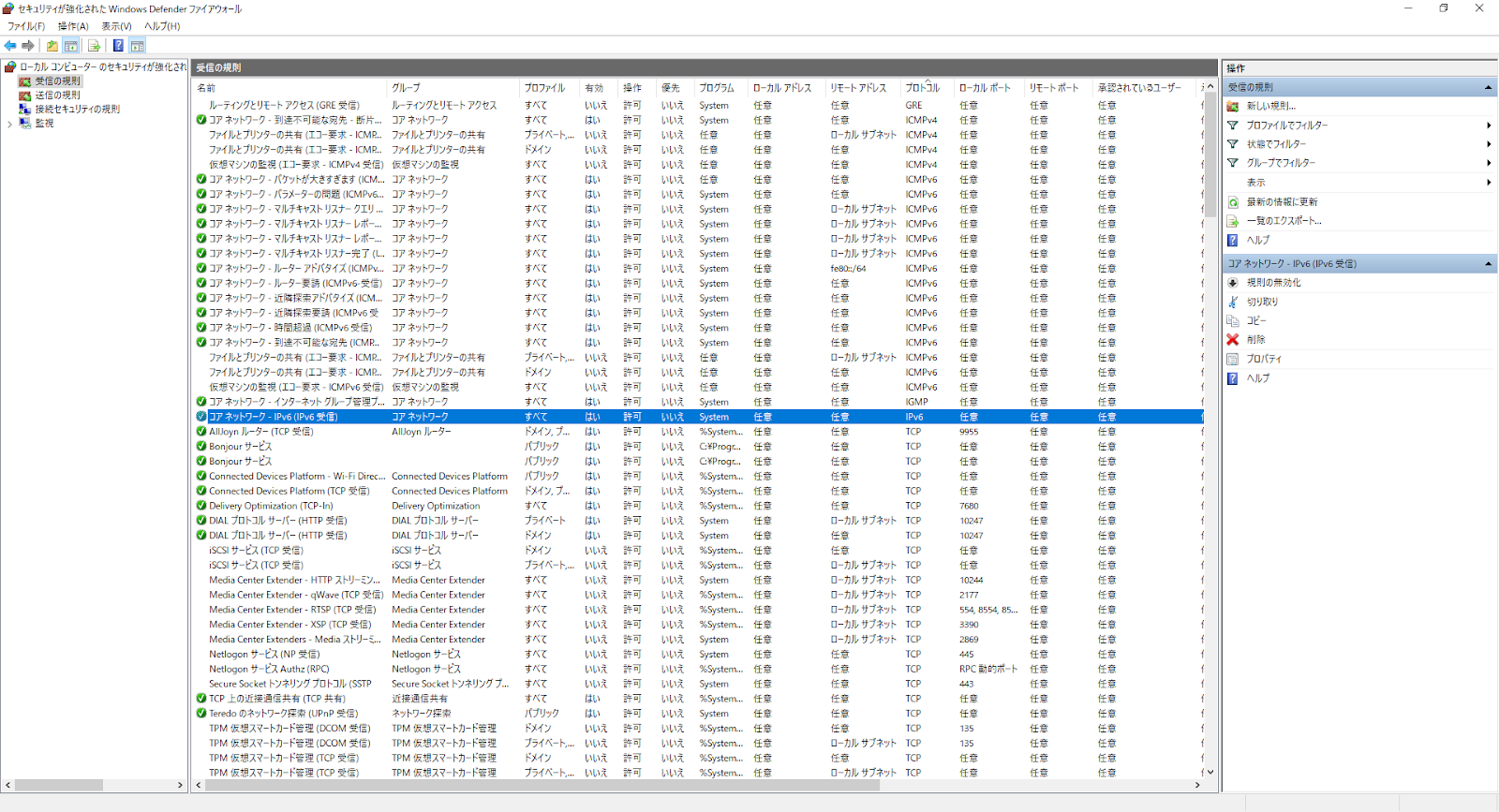Open the ファイル(F) menu
Image resolution: width=1499 pixels, height=812 pixels.
pyautogui.click(x=26, y=26)
